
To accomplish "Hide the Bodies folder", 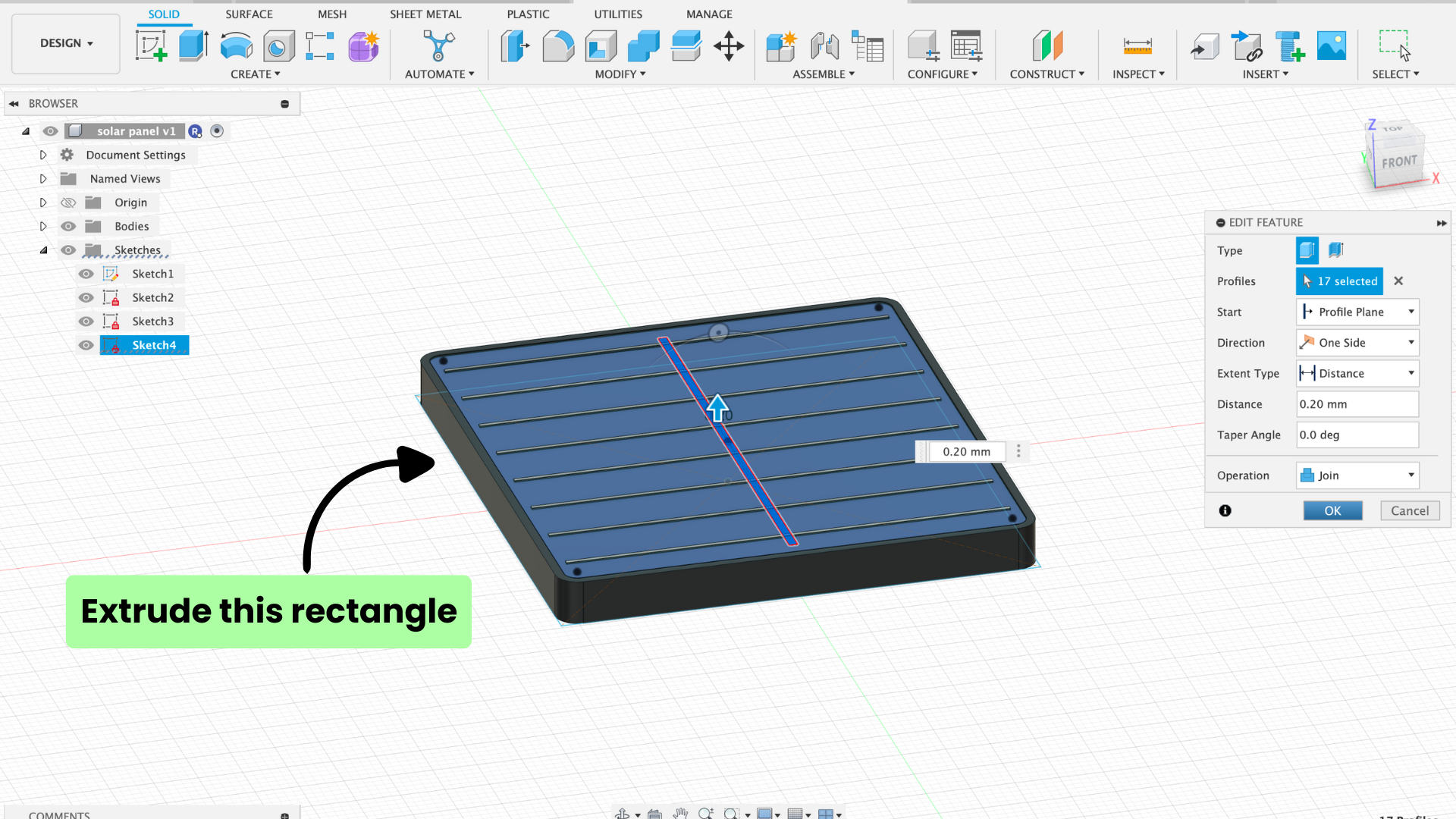I will tap(68, 227).
